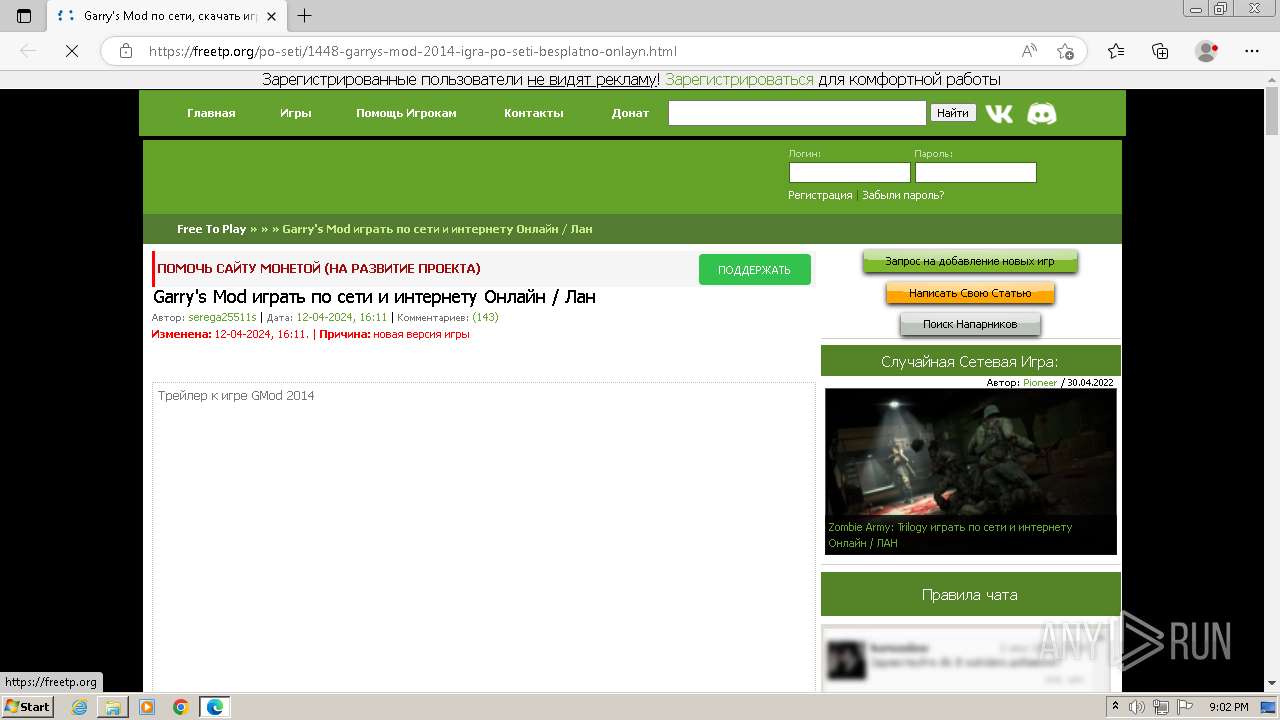Open the Контакты menu item
The height and width of the screenshot is (720, 1280).
534,113
